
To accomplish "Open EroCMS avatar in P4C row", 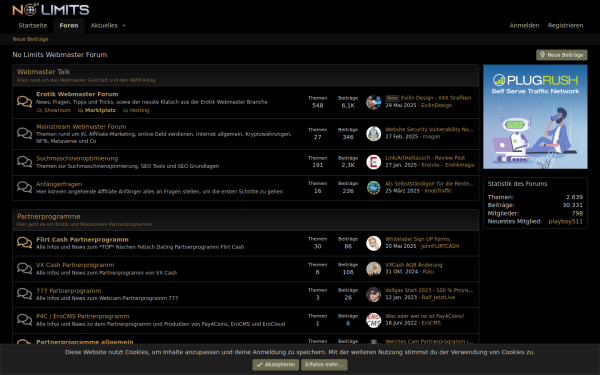I will pos(373,320).
